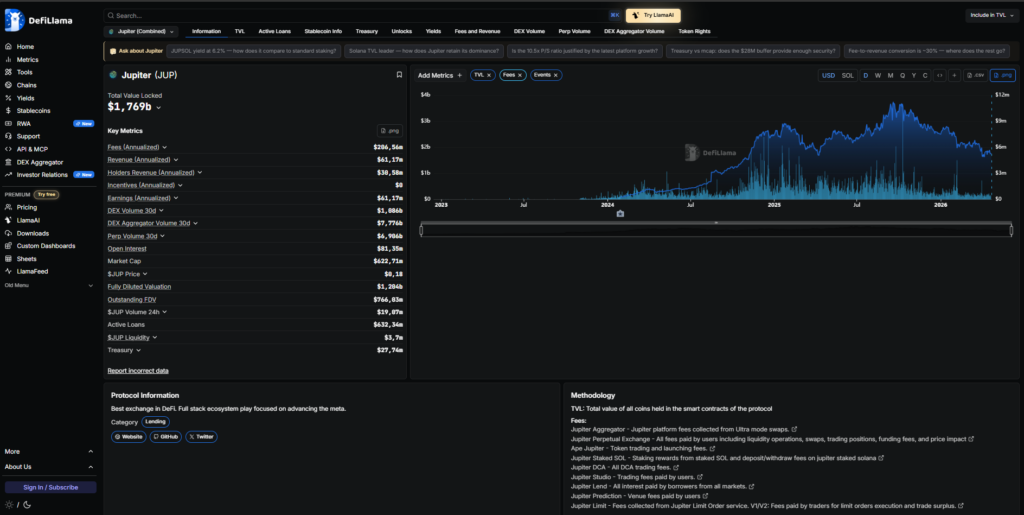Click the plus icon next to Add Metrics

point(460,75)
